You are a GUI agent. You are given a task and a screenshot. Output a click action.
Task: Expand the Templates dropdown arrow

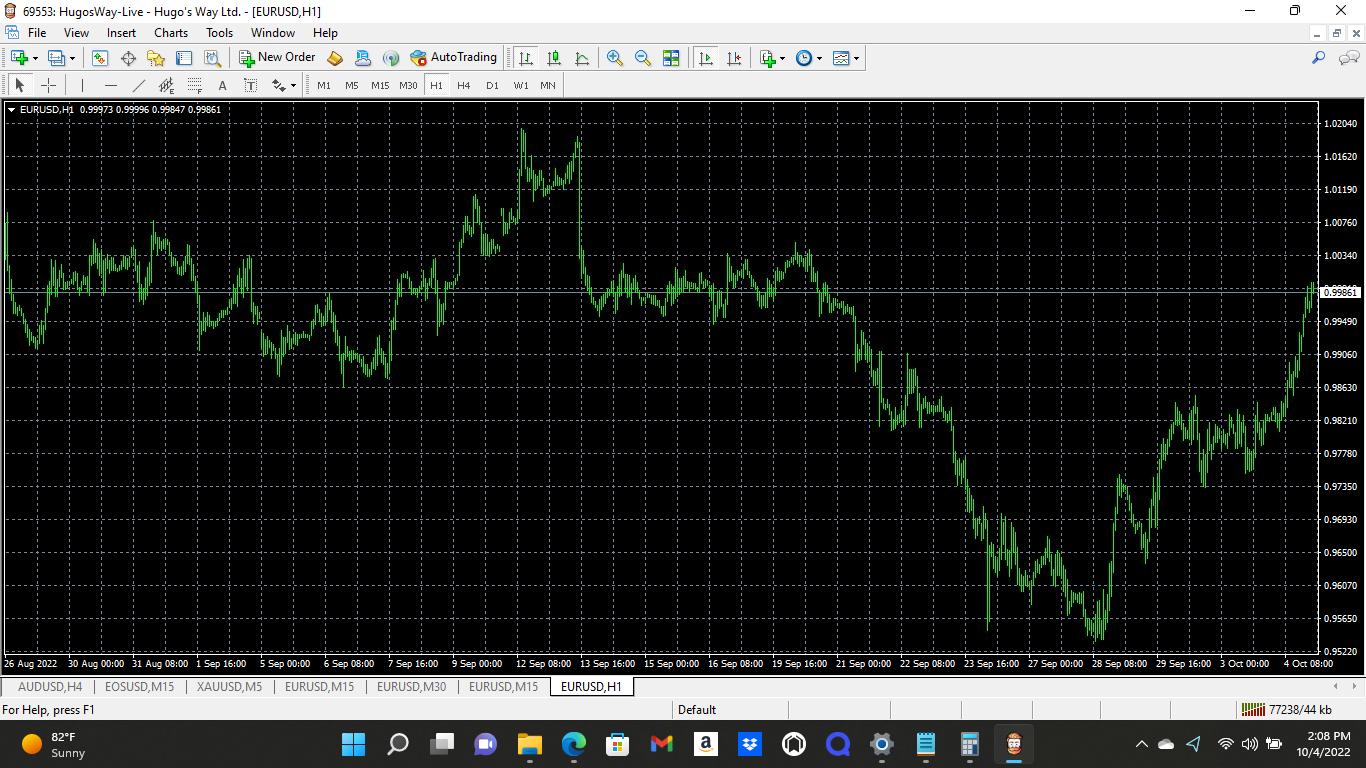856,58
